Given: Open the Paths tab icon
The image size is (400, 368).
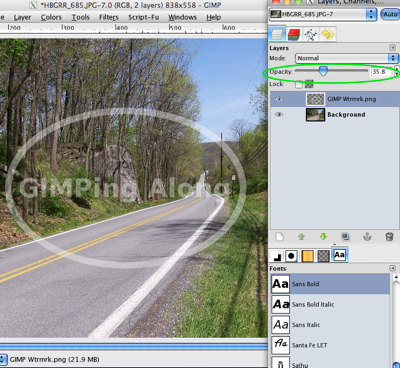Looking at the screenshot, I should click(311, 35).
